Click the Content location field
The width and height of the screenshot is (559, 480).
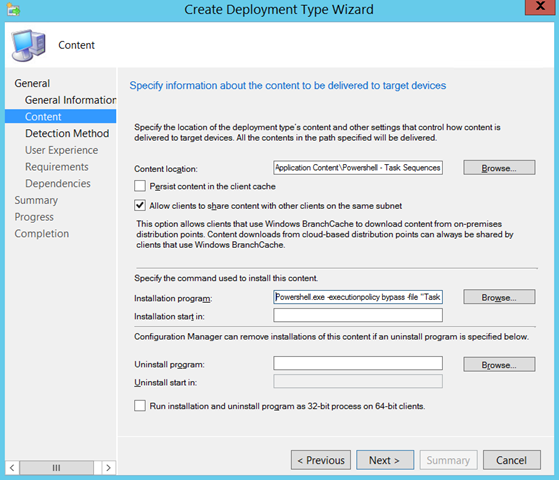358,168
